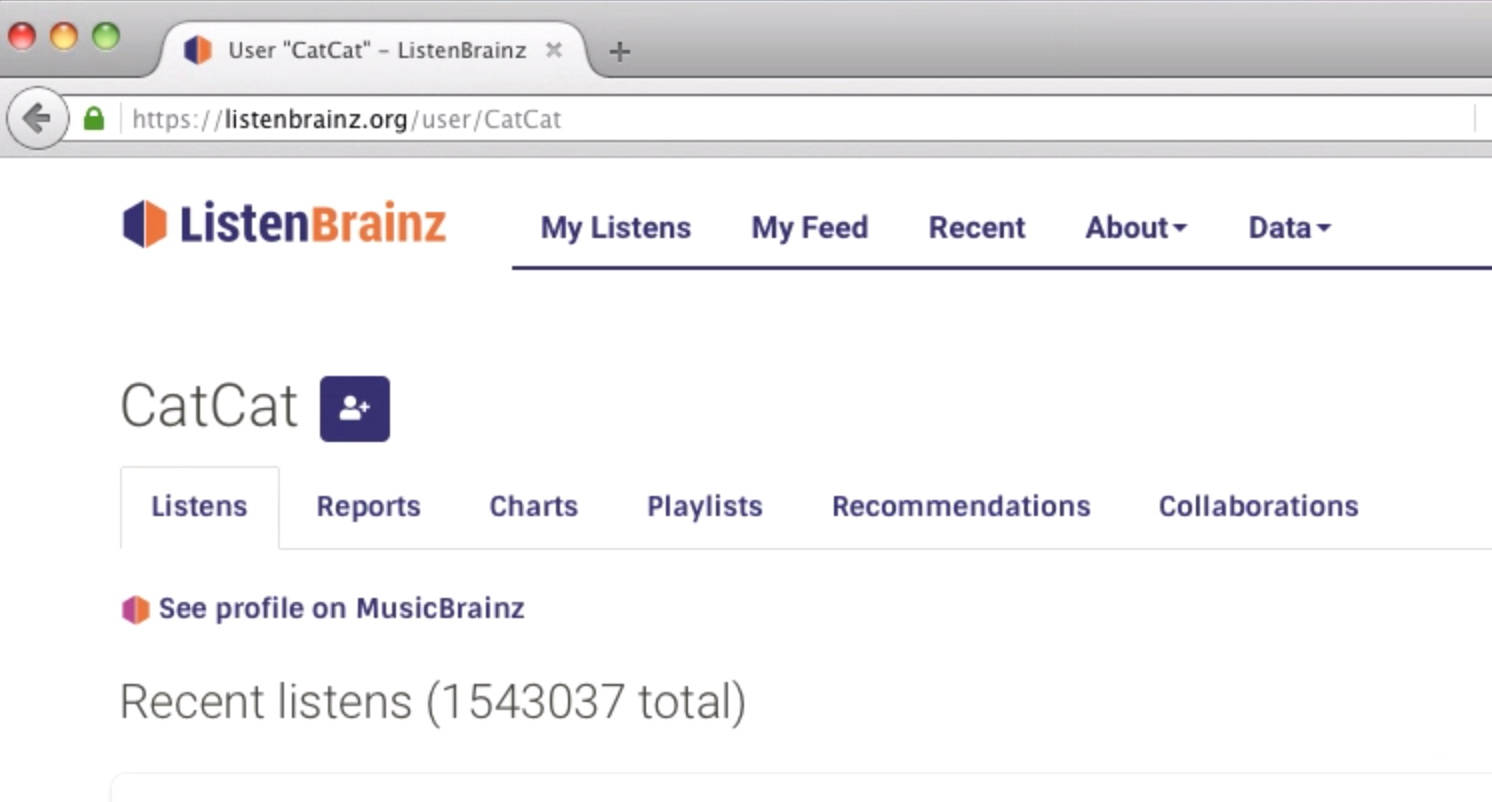Viewport: 1492px width, 802px height.
Task: Open the Recent listens navigation link
Action: tap(977, 228)
